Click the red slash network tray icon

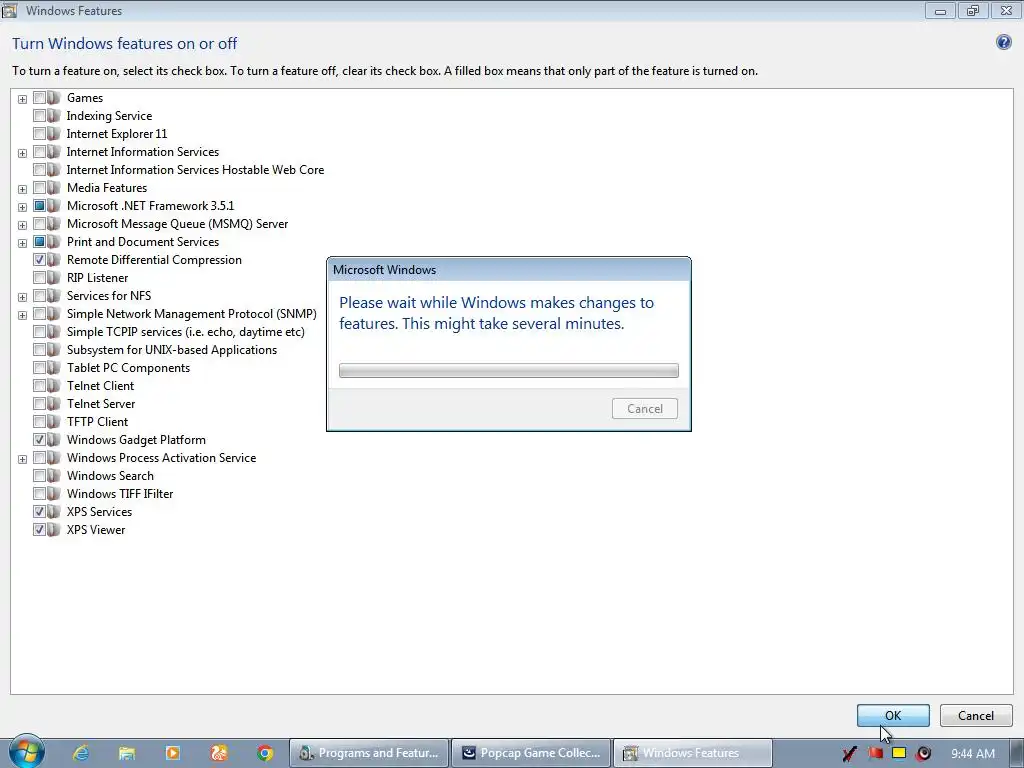pyautogui.click(x=850, y=754)
